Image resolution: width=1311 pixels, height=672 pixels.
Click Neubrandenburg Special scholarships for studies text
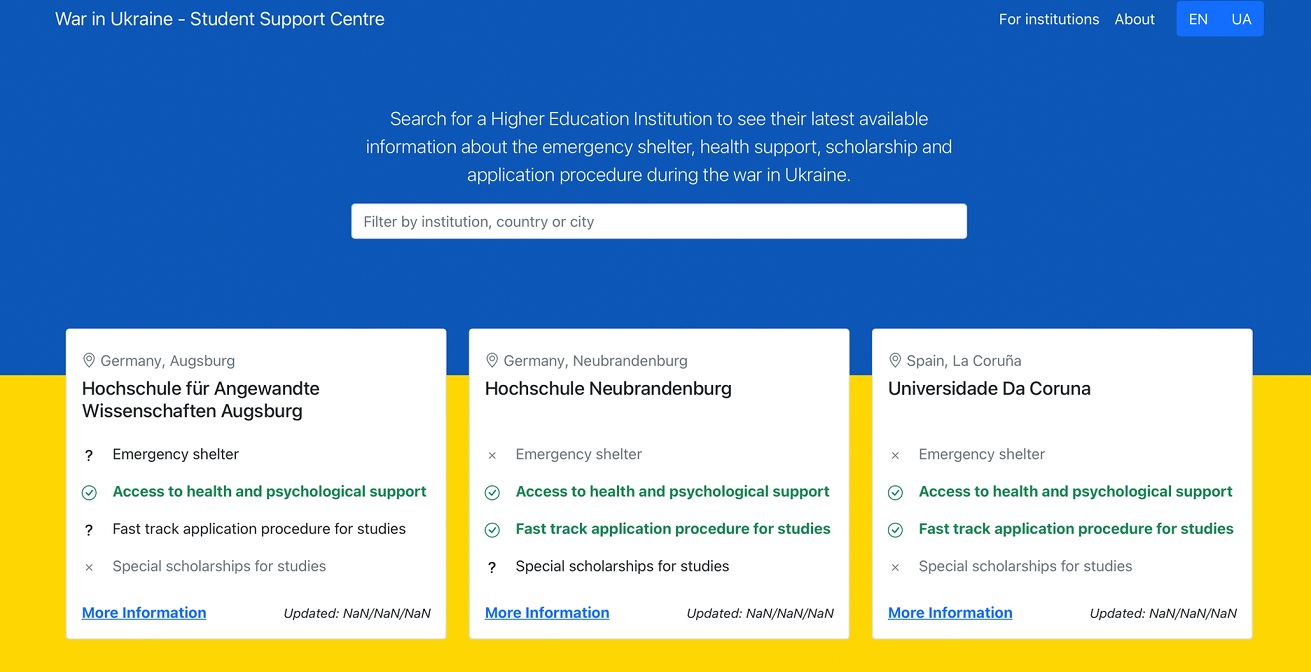tap(622, 566)
